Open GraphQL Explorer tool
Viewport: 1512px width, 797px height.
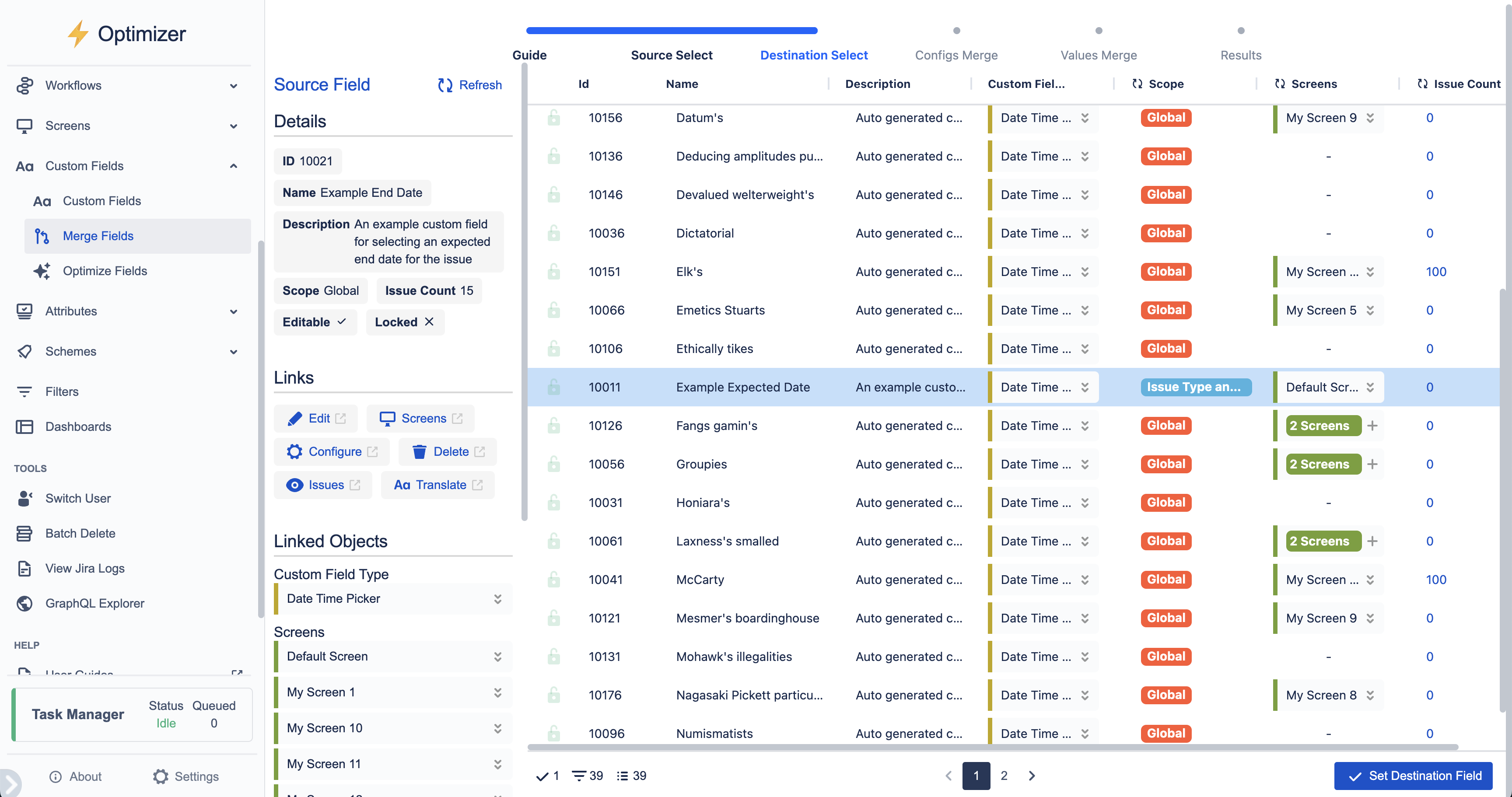[x=94, y=603]
